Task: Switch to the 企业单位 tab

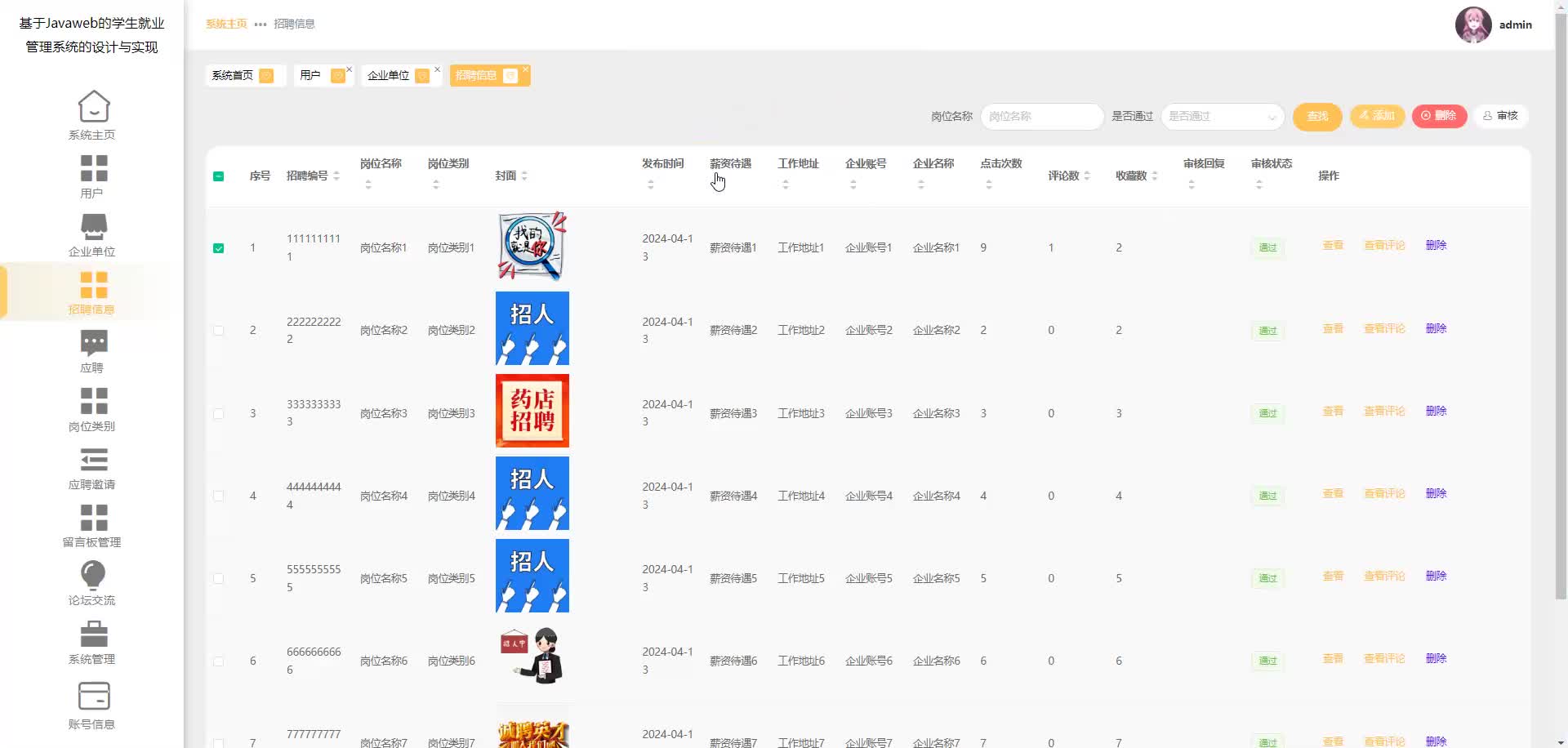Action: click(389, 76)
